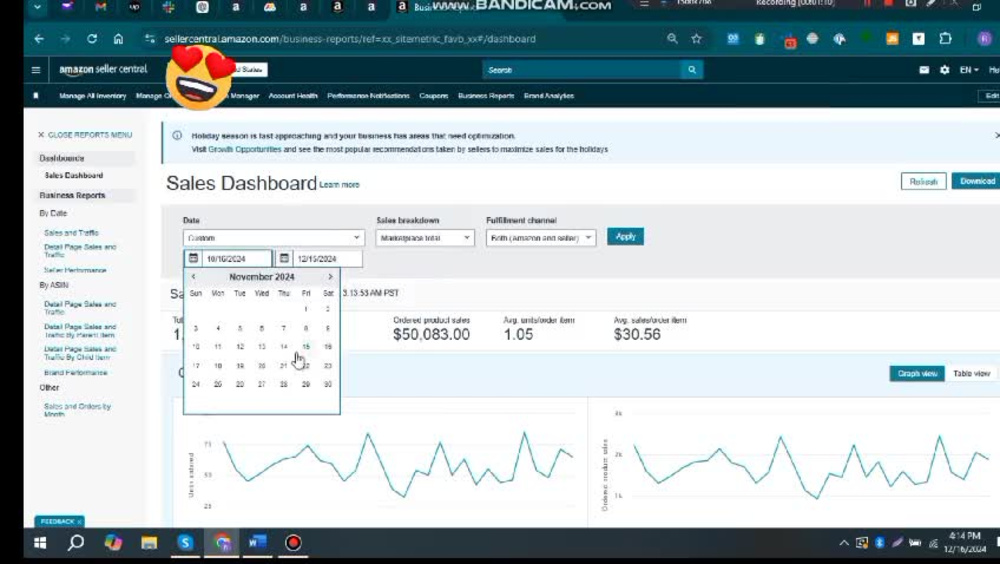
Task: Open Manage All Inventory in the nav bar
Action: 92,96
